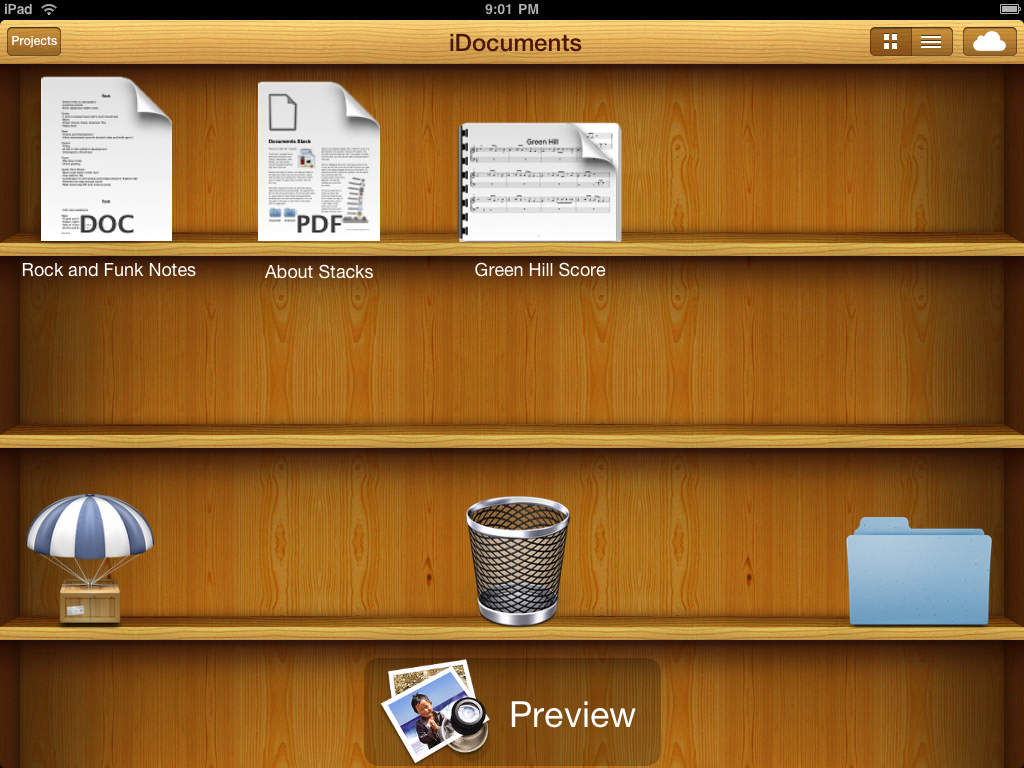The image size is (1024, 768).
Task: Tap the Preview app photo icon
Action: point(434,711)
